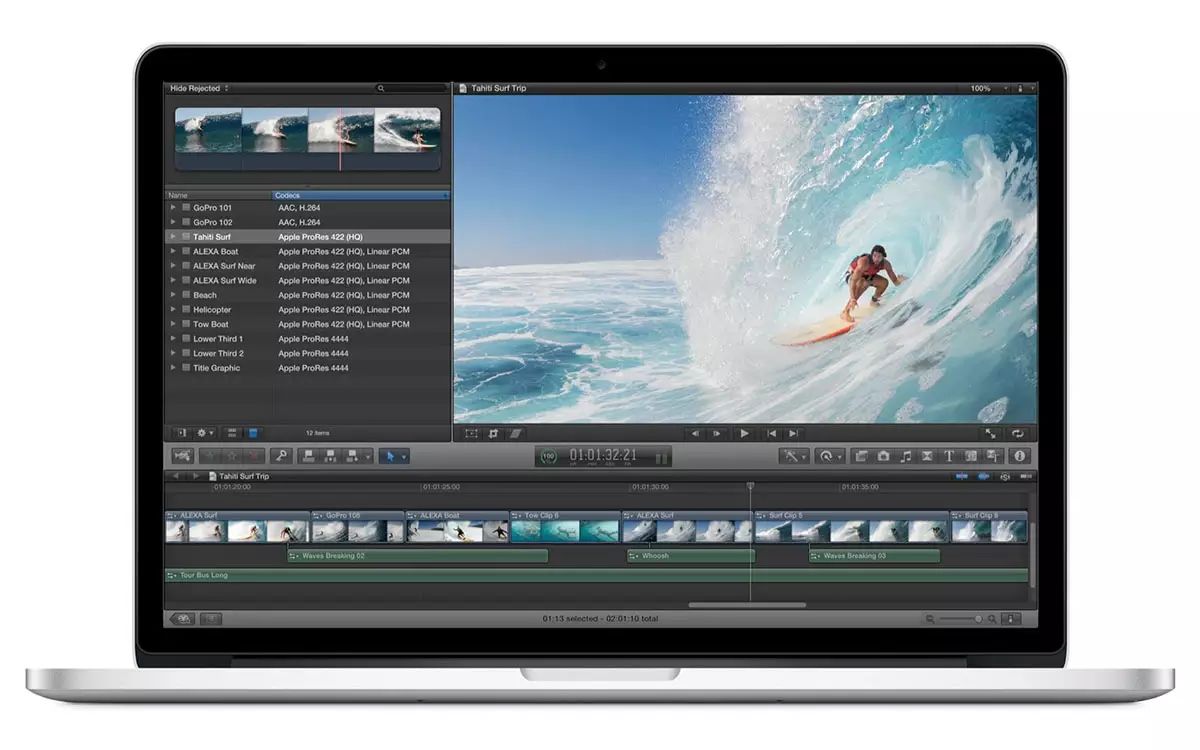Click the viewer Play button
The height and width of the screenshot is (750, 1200).
click(x=745, y=434)
